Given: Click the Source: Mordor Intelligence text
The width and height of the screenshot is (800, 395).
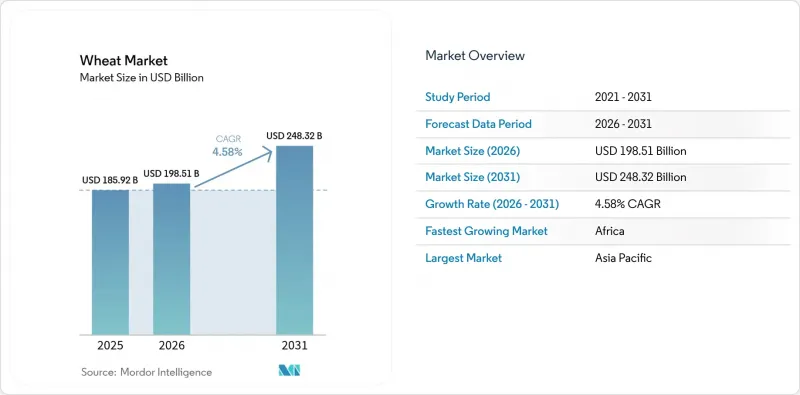Looking at the screenshot, I should tap(146, 373).
